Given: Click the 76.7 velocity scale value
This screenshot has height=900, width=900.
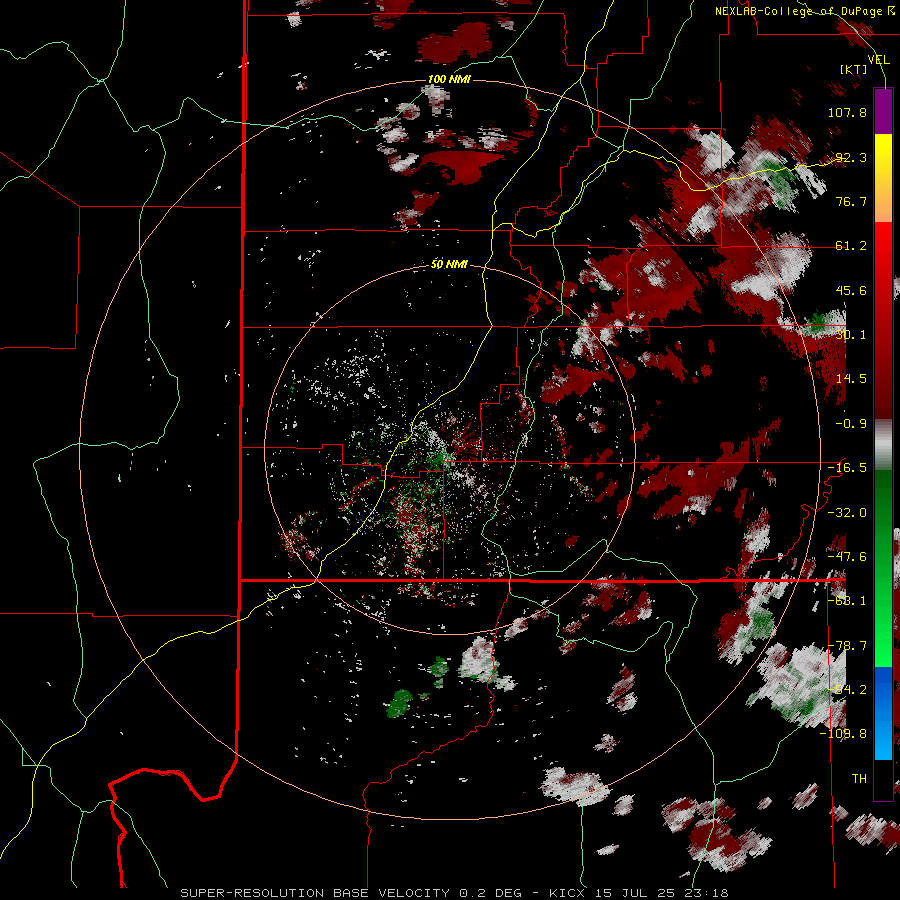Looking at the screenshot, I should [851, 201].
